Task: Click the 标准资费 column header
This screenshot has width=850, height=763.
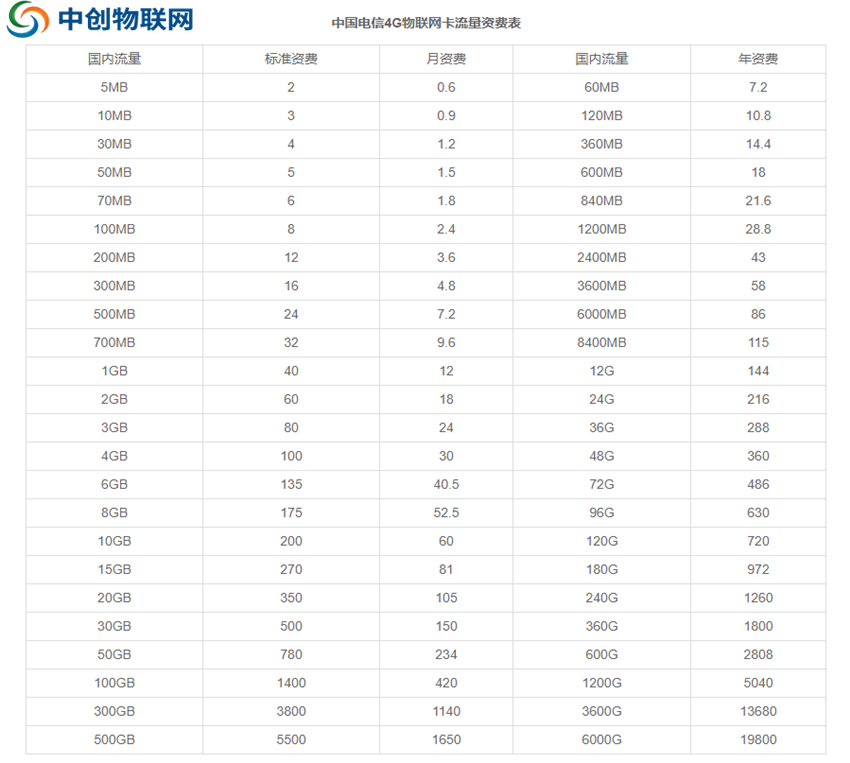Action: point(291,59)
